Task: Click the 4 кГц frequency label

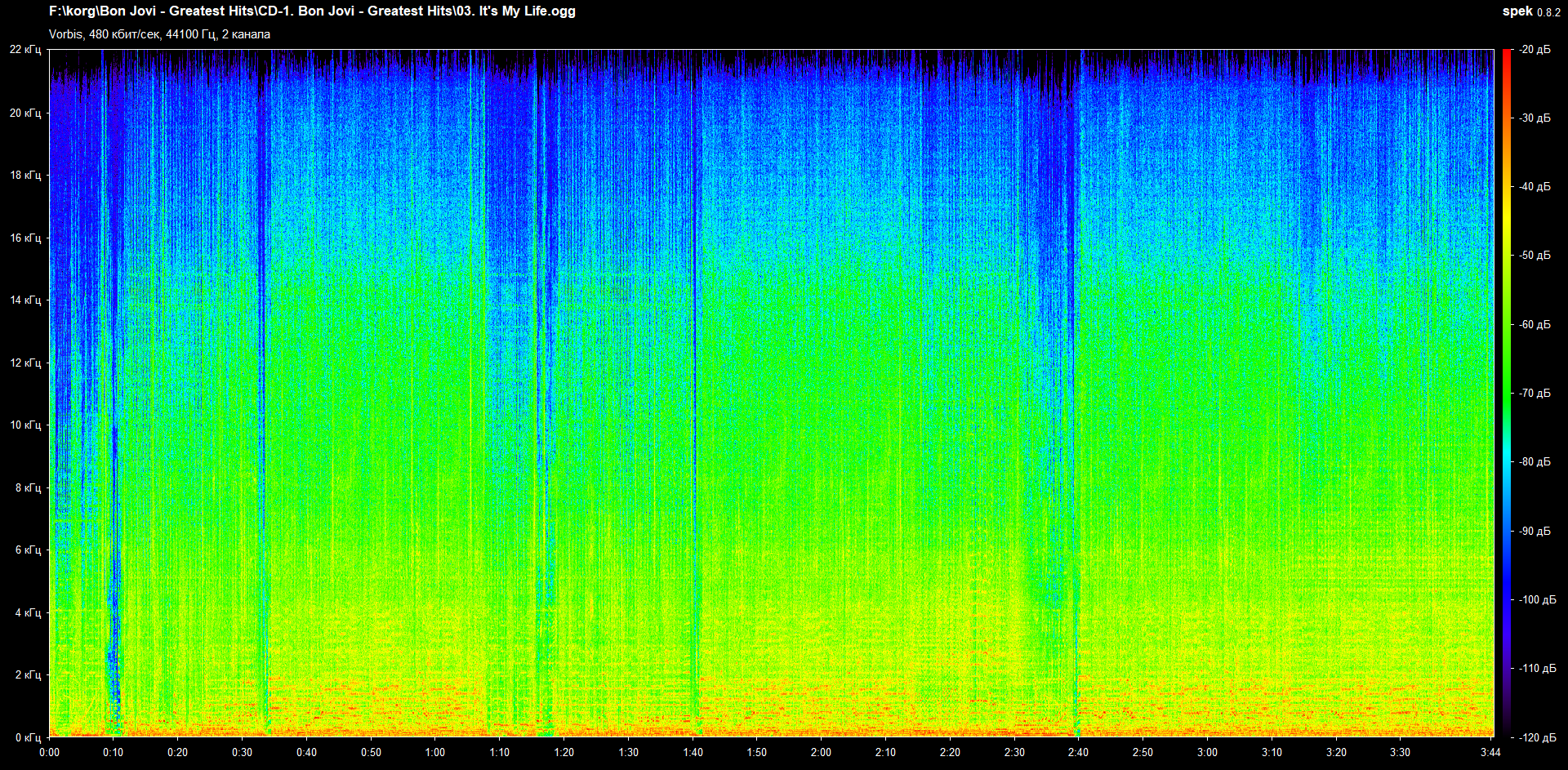Action: (x=27, y=612)
